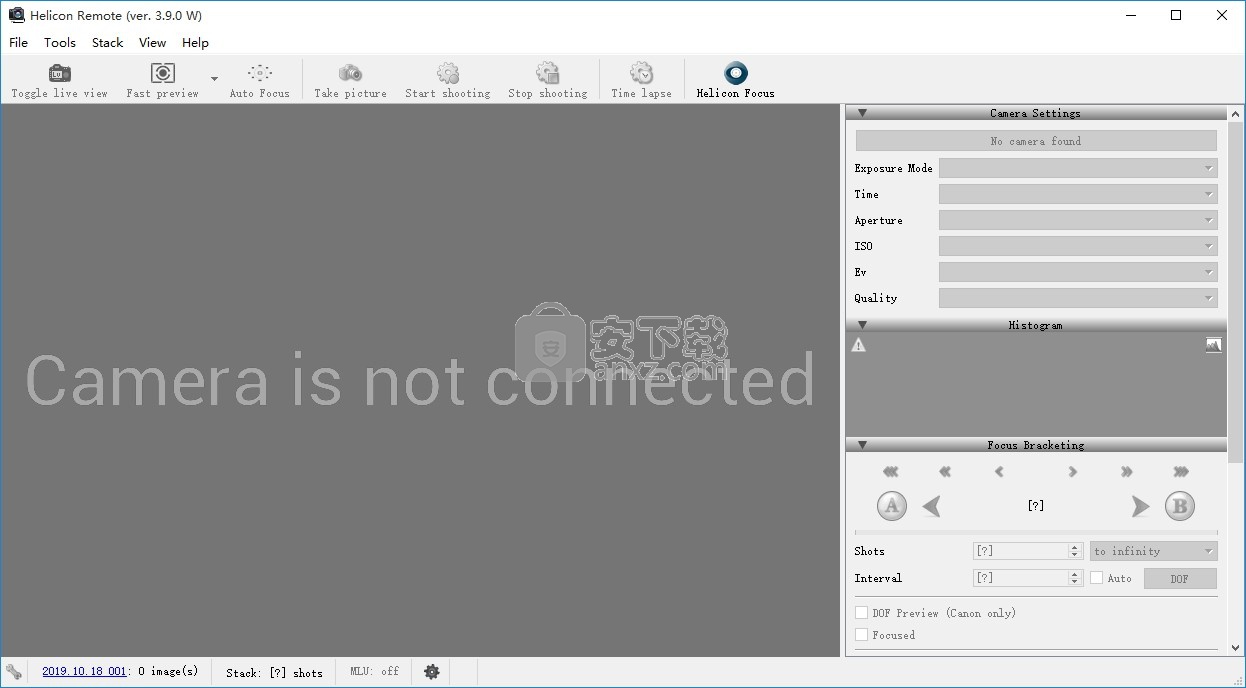
Task: Click the histogram warning triangle icon
Action: pyautogui.click(x=858, y=345)
